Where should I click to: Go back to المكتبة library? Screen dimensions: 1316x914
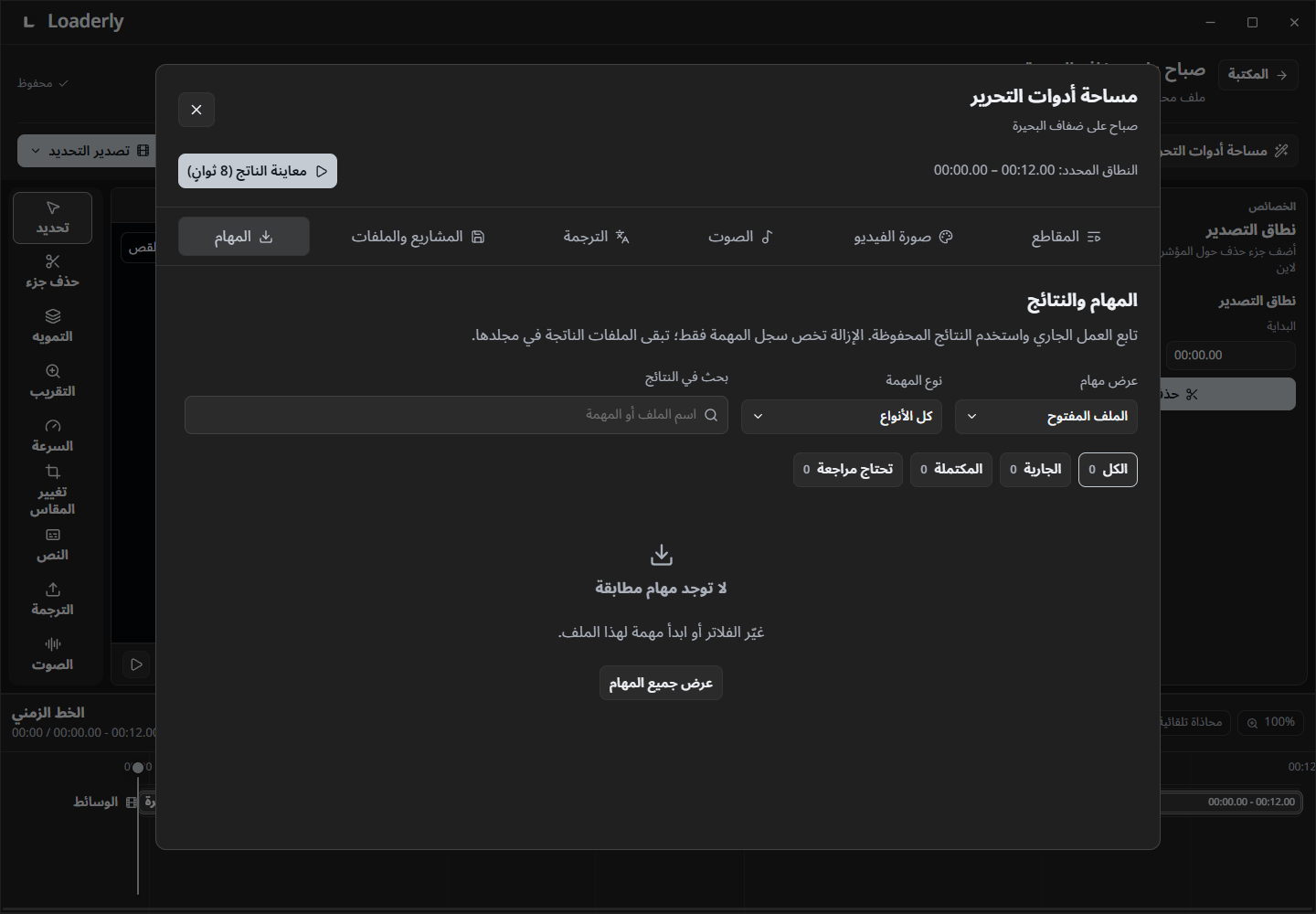(x=1258, y=74)
